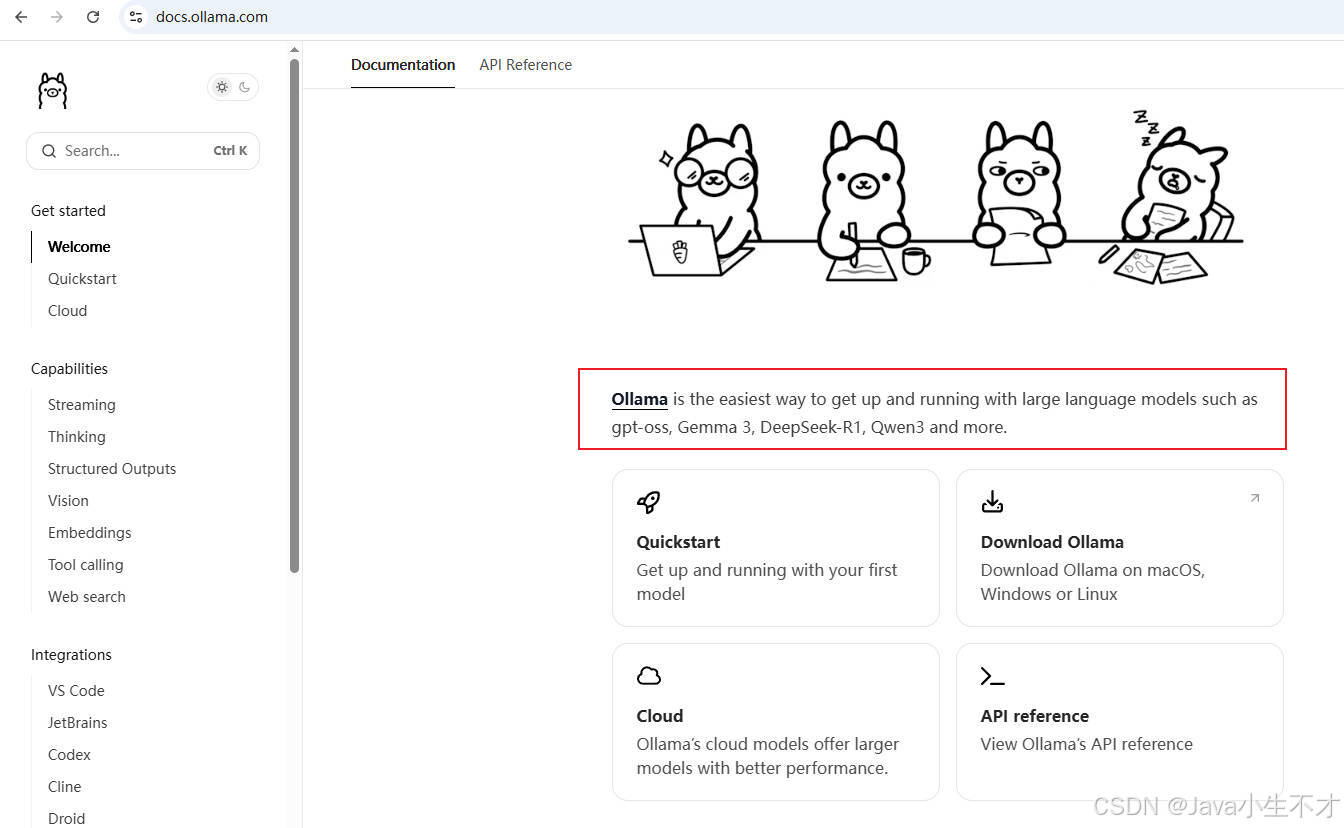This screenshot has height=828, width=1344.
Task: Open the Tool calling page
Action: 86,565
